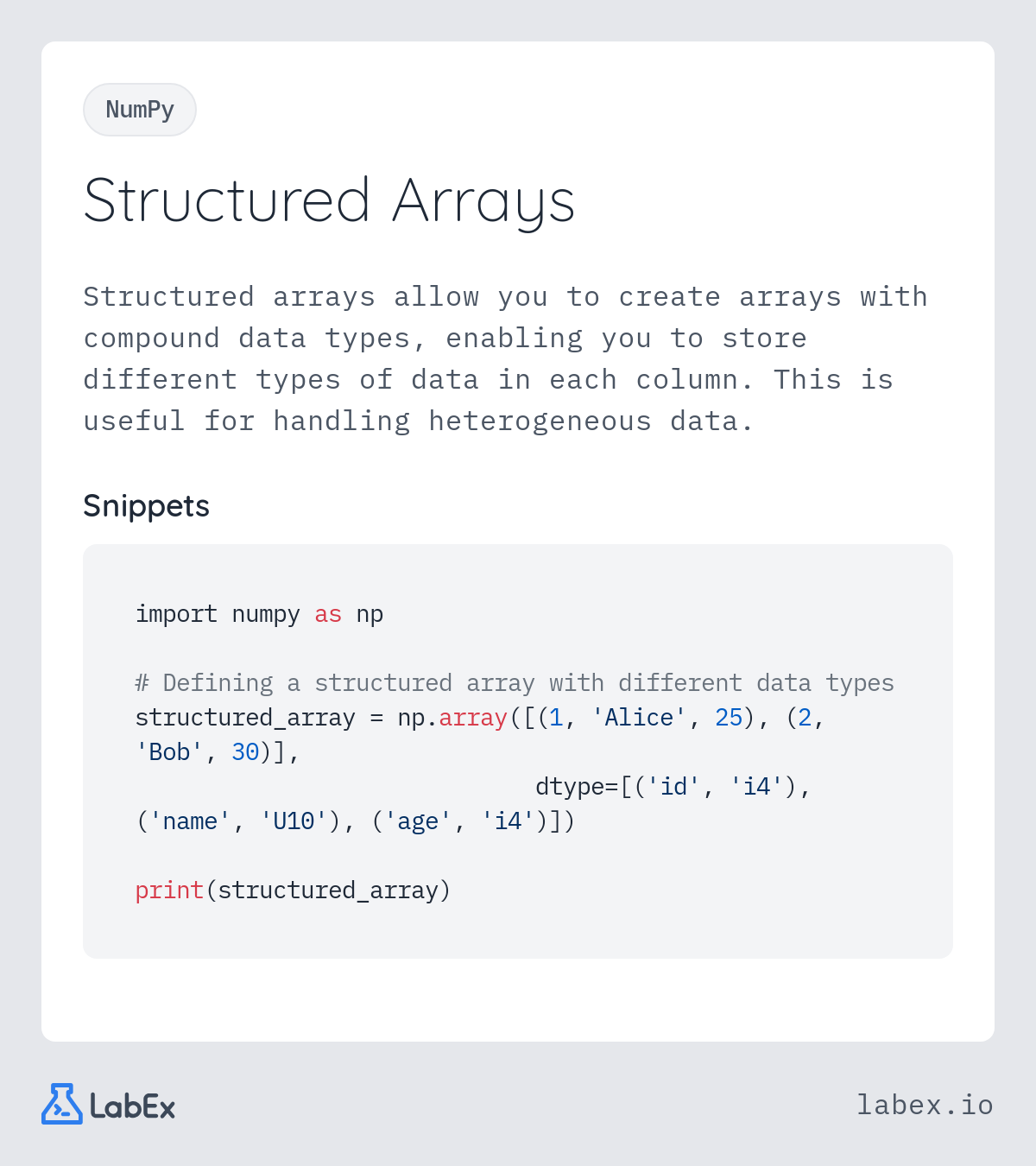Open the labex.io link

pyautogui.click(x=925, y=1105)
